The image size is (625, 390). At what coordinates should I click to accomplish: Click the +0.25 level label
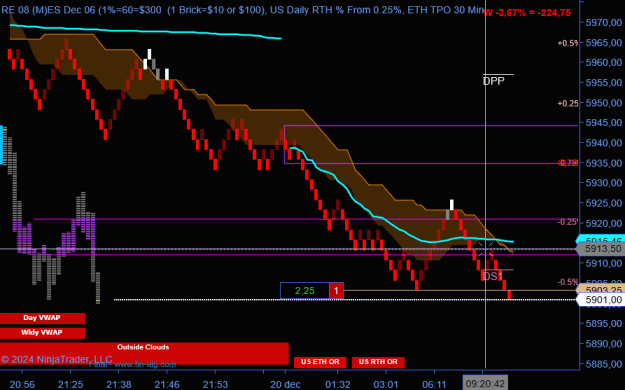(x=568, y=103)
